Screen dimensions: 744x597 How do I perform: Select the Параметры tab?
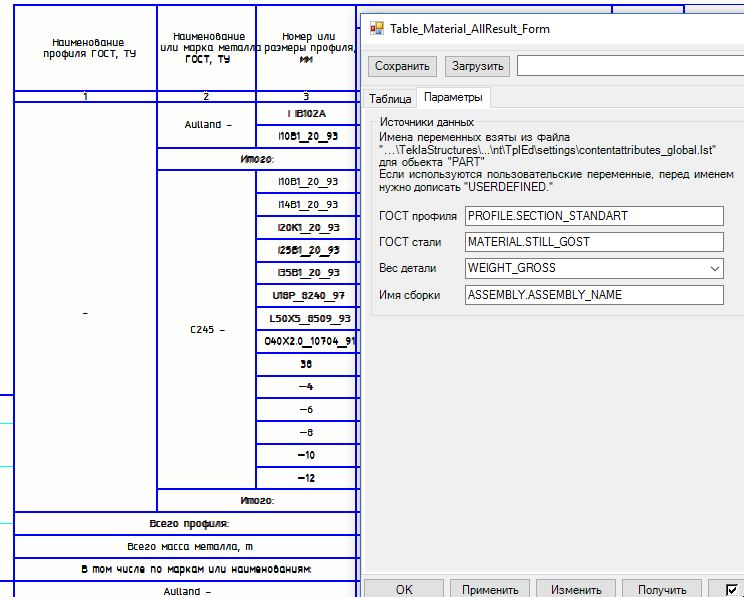click(x=453, y=98)
